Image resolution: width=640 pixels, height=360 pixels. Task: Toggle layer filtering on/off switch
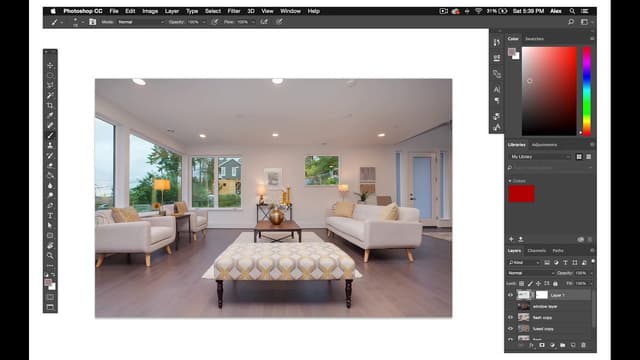pyautogui.click(x=593, y=261)
